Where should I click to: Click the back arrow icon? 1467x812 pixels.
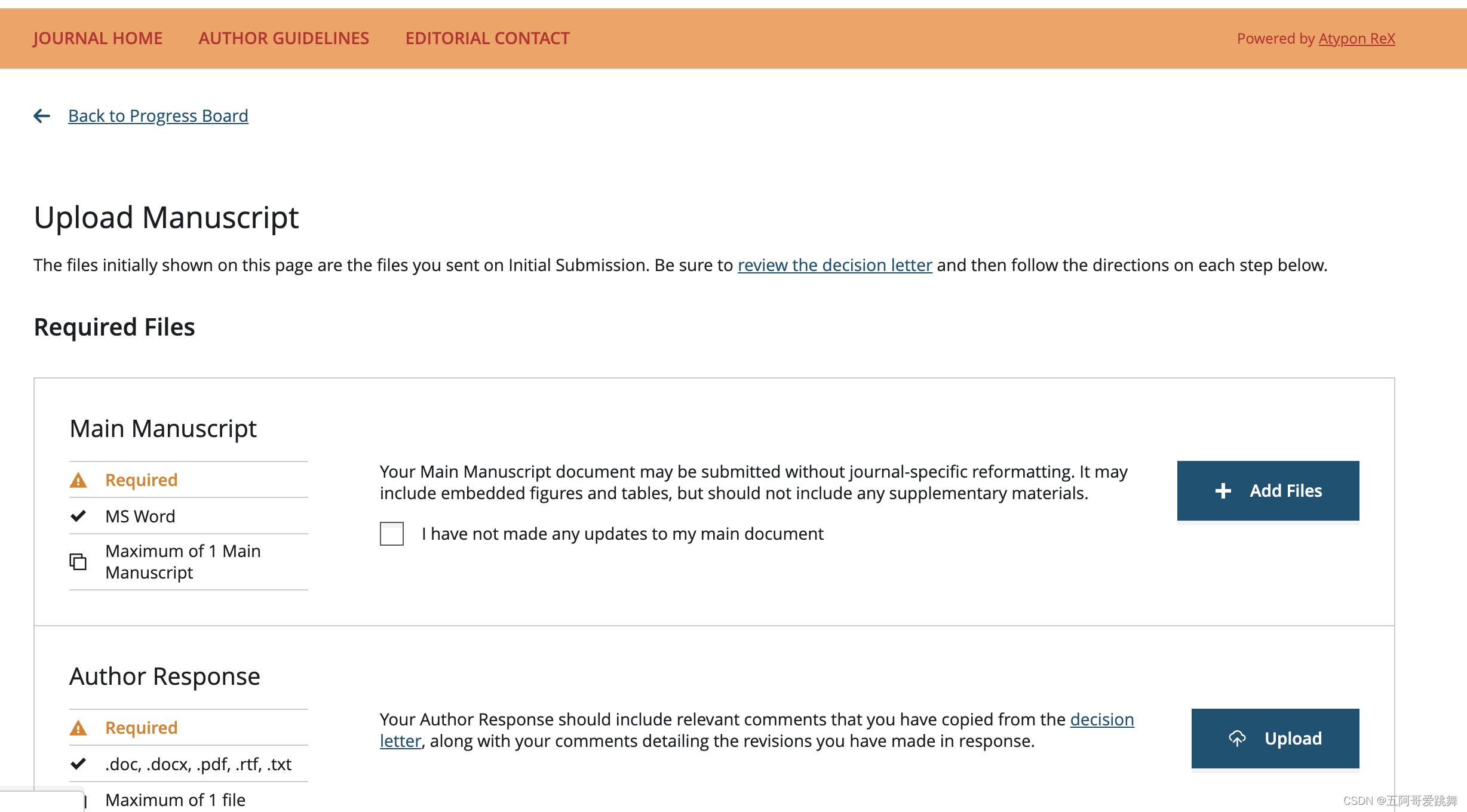(x=42, y=116)
